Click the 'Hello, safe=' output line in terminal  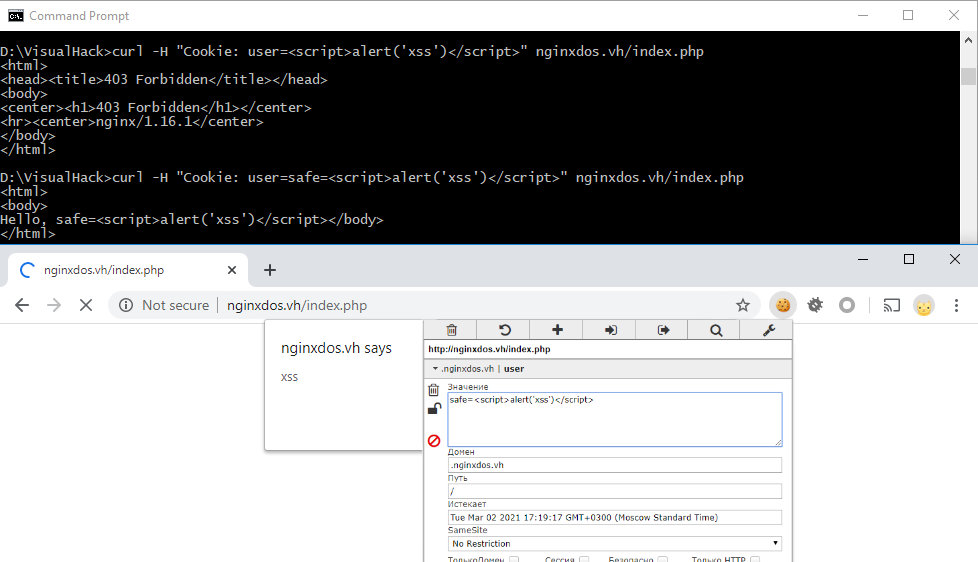pyautogui.click(x=191, y=219)
